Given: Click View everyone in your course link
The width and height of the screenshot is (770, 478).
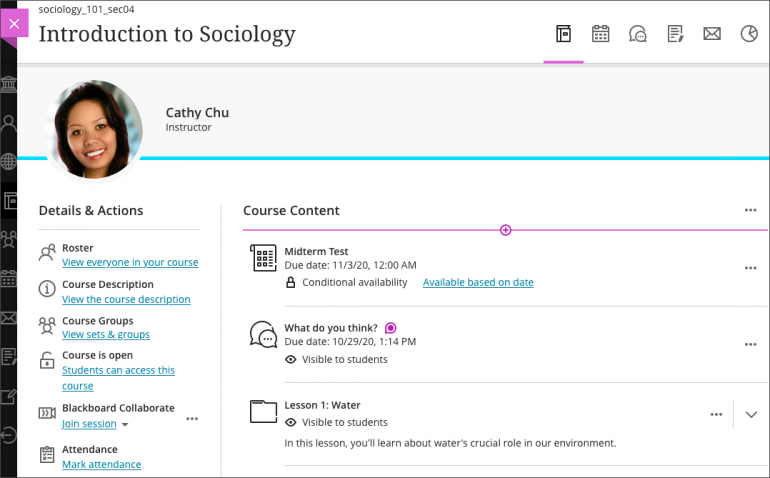Looking at the screenshot, I should click(x=130, y=263).
